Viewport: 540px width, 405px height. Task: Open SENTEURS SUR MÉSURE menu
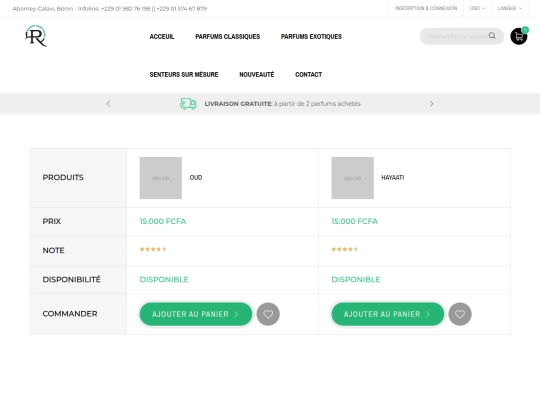[184, 74]
